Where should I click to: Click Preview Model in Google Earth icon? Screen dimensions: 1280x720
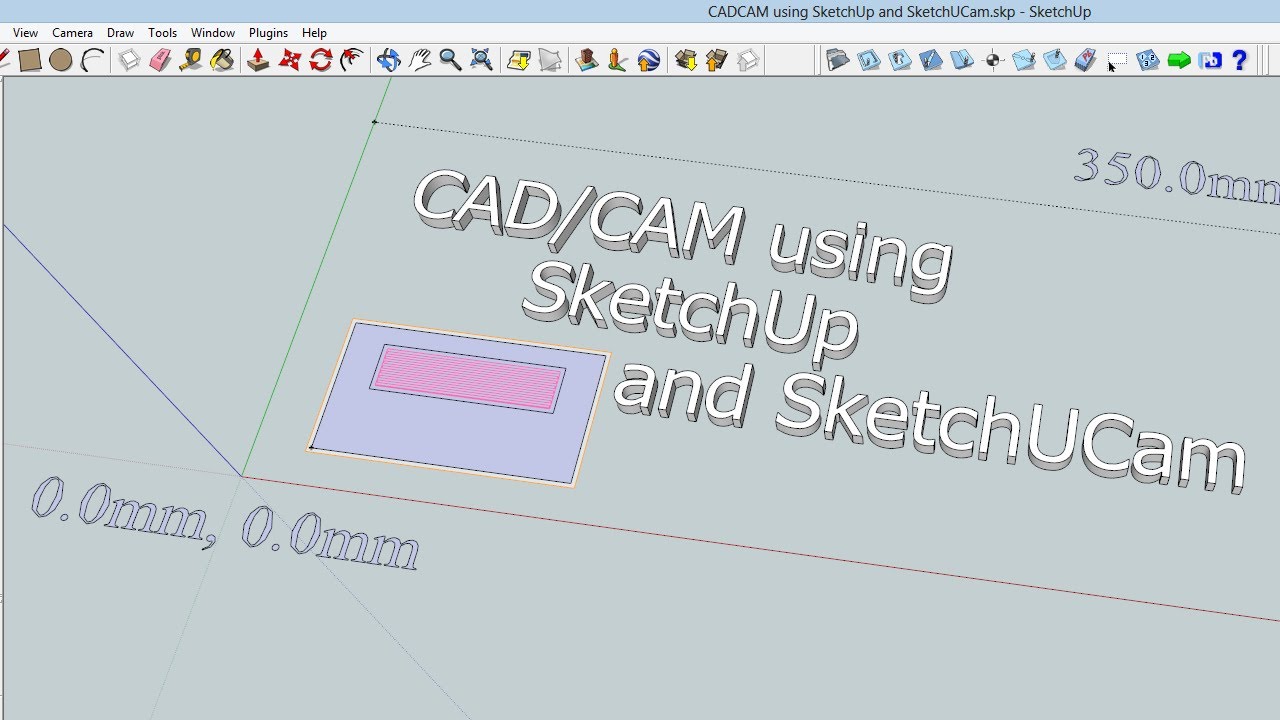click(x=648, y=60)
